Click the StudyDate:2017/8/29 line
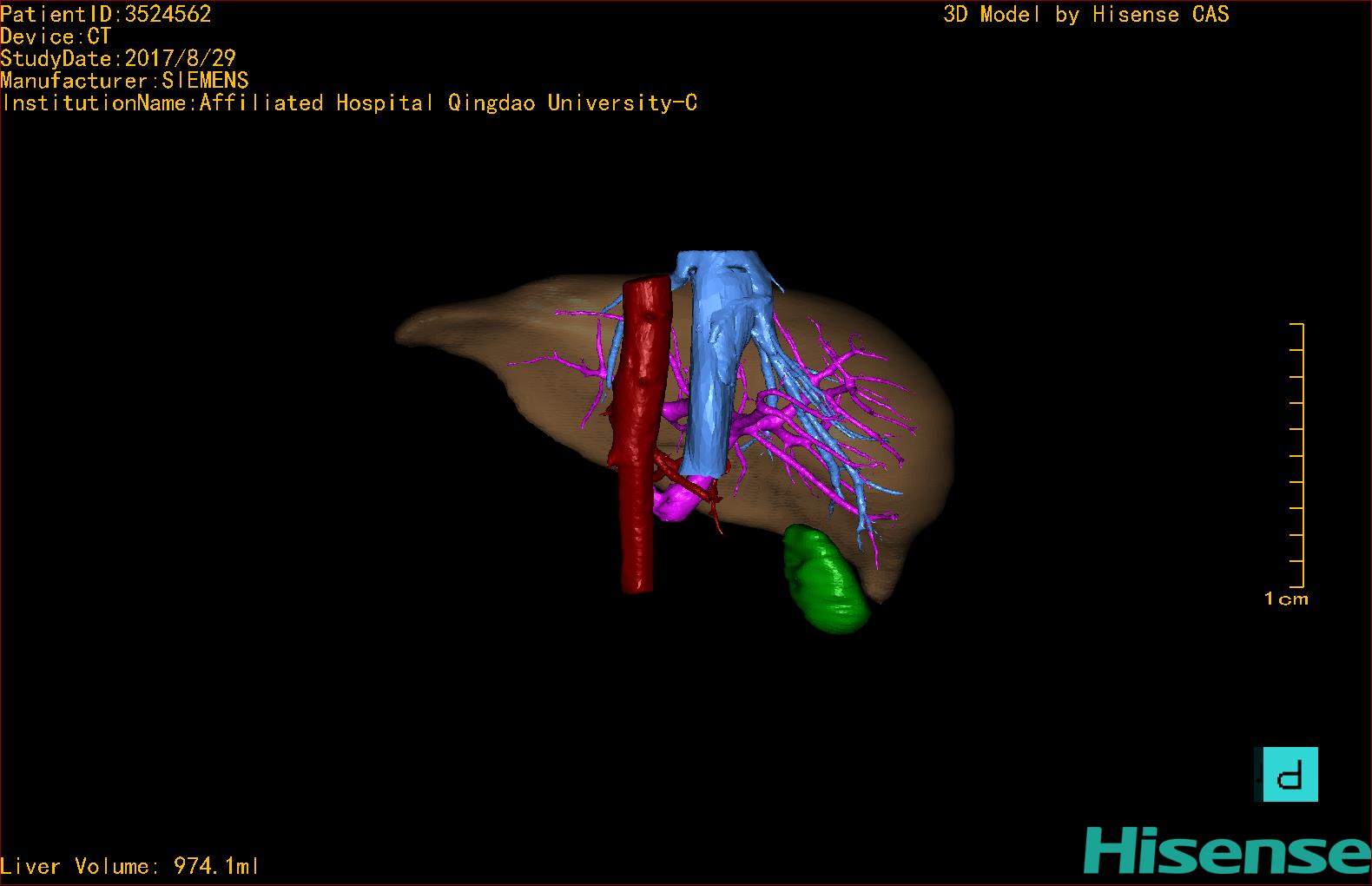Viewport: 1372px width, 886px height. [x=118, y=58]
